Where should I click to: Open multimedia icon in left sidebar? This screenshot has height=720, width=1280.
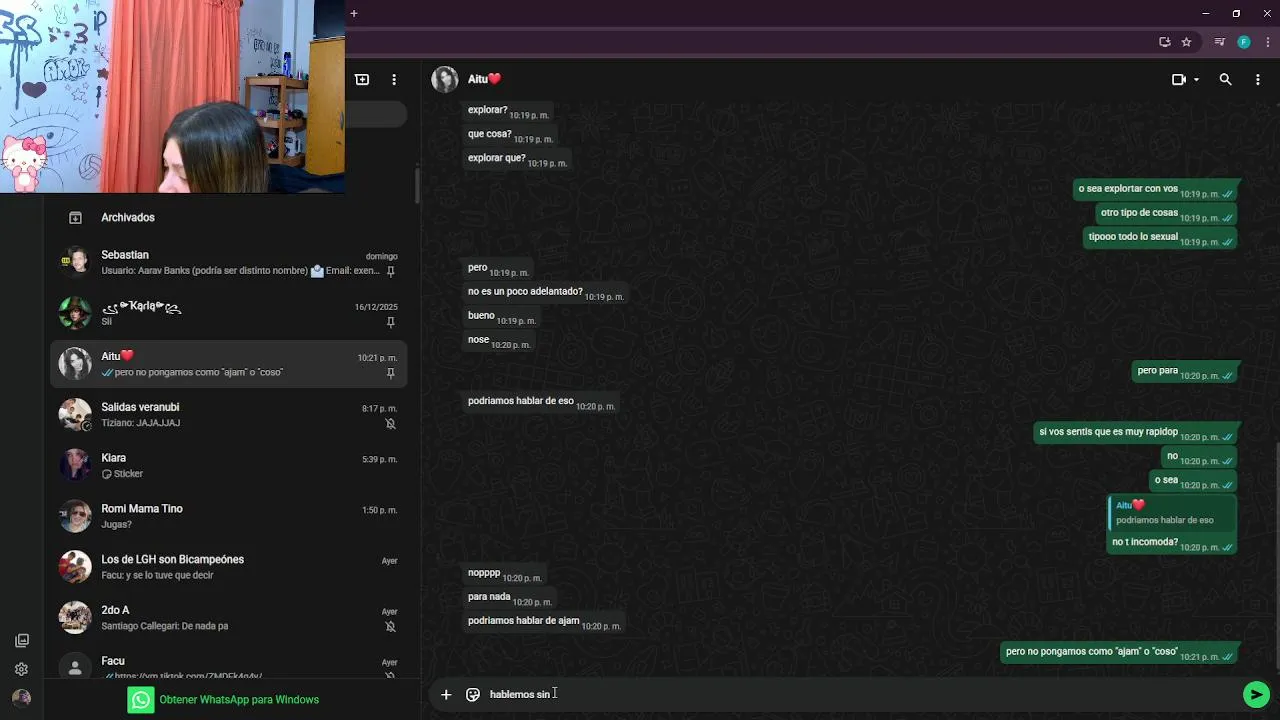click(22, 641)
